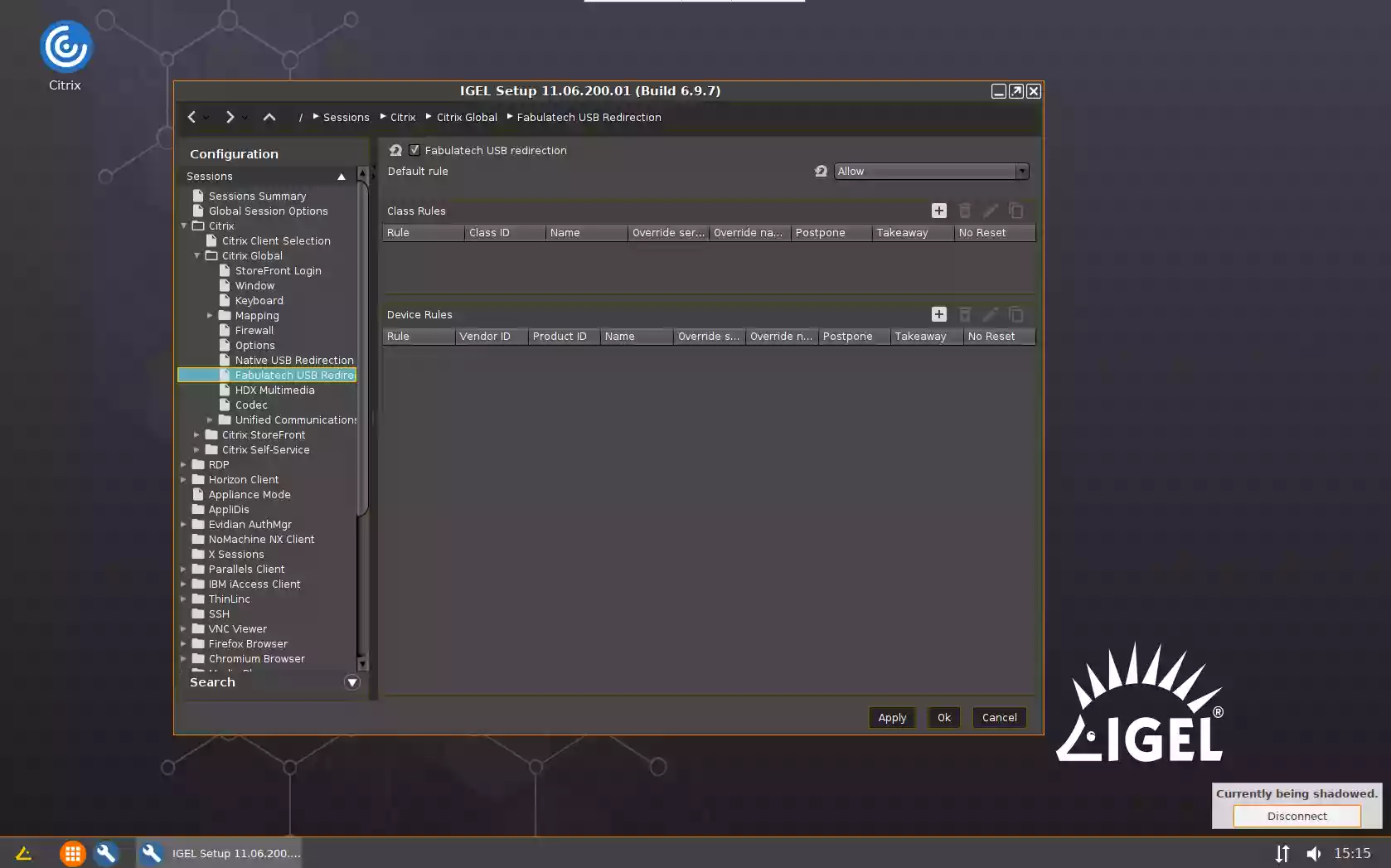Open StoreFront Login page
Image resolution: width=1391 pixels, height=868 pixels.
[x=278, y=270]
